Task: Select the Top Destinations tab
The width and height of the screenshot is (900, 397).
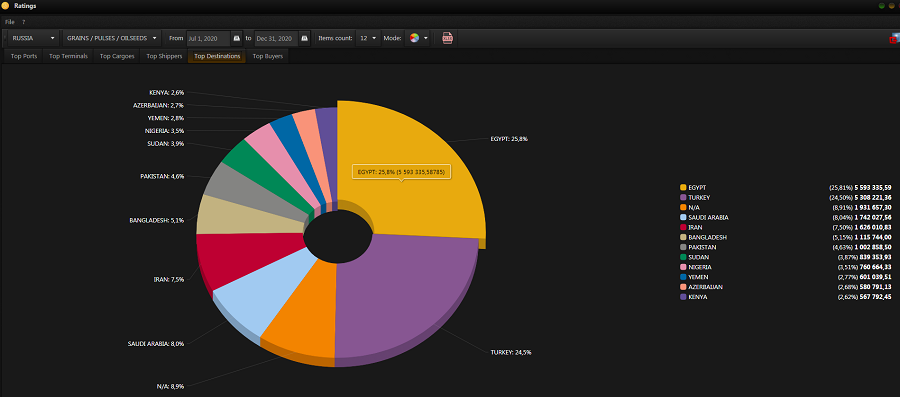Action: [x=217, y=56]
